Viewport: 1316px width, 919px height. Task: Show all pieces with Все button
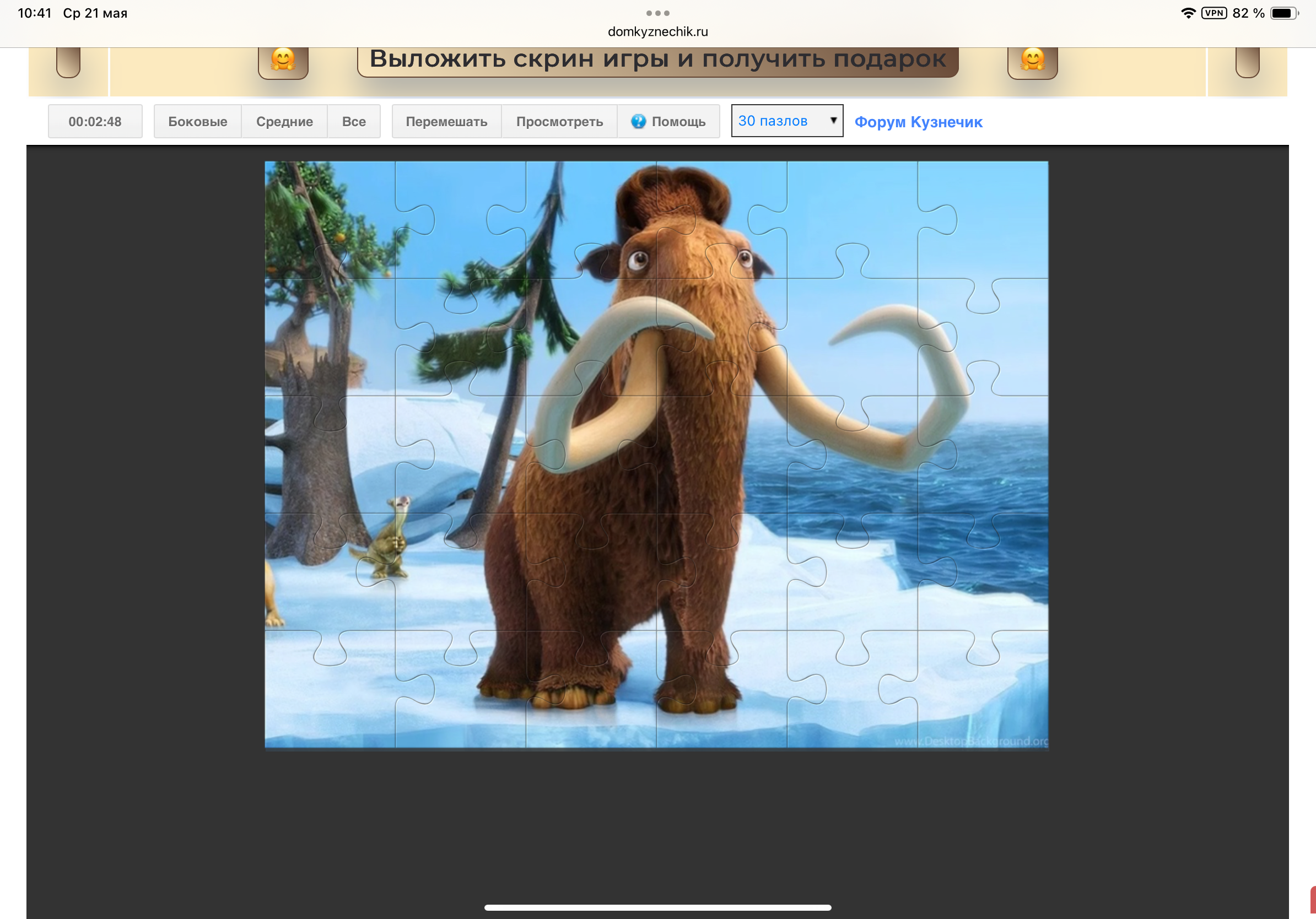tap(354, 121)
